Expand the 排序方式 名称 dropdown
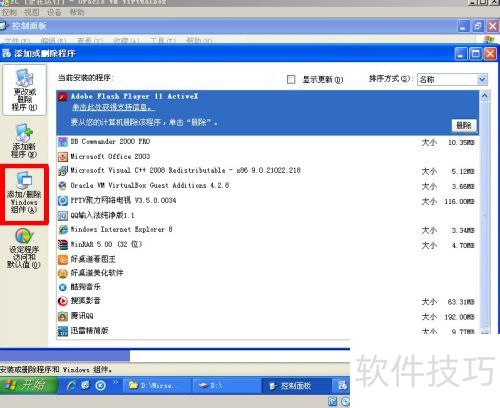The height and width of the screenshot is (408, 500). [482, 79]
